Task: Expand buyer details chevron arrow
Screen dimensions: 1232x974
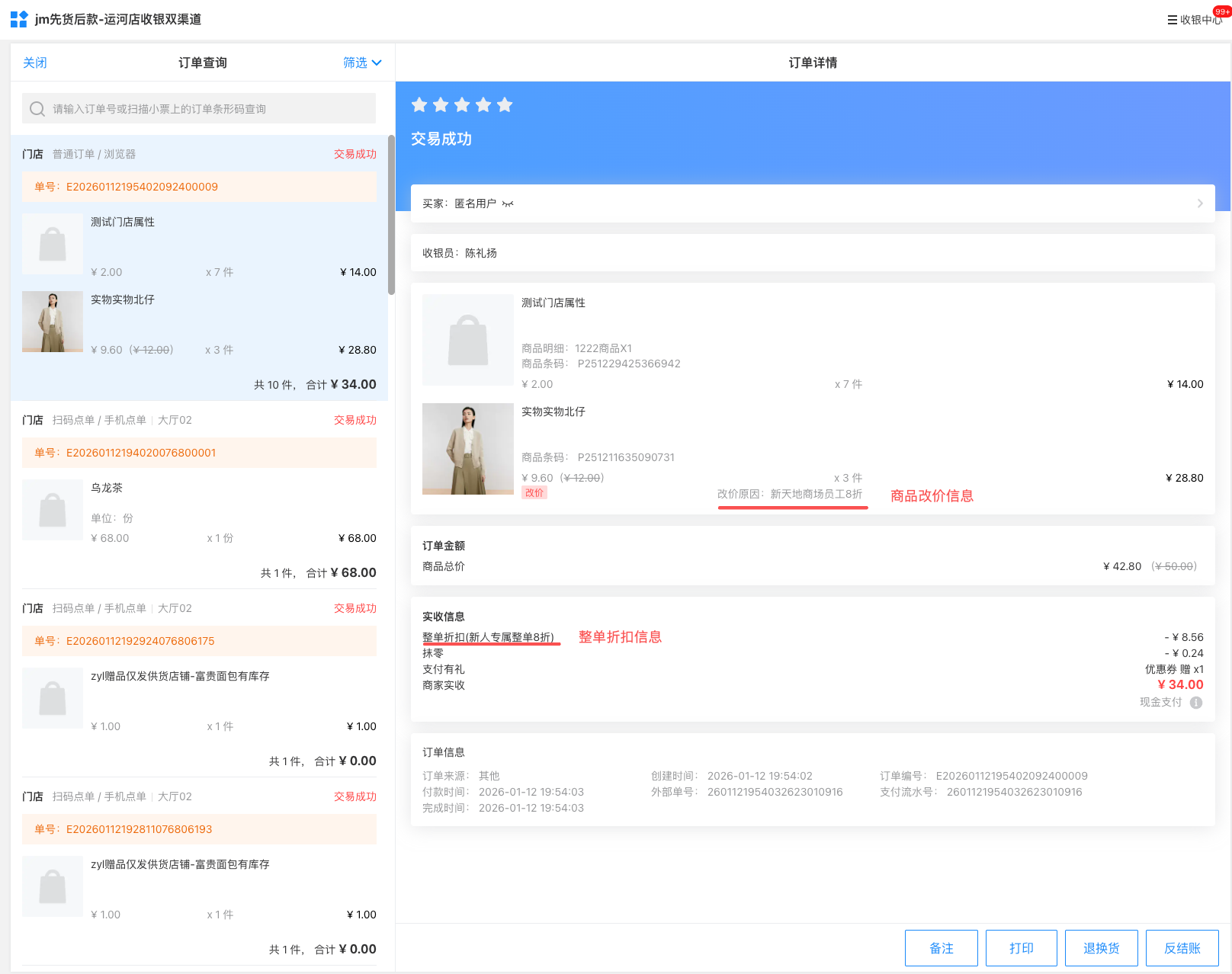Action: click(x=1200, y=203)
